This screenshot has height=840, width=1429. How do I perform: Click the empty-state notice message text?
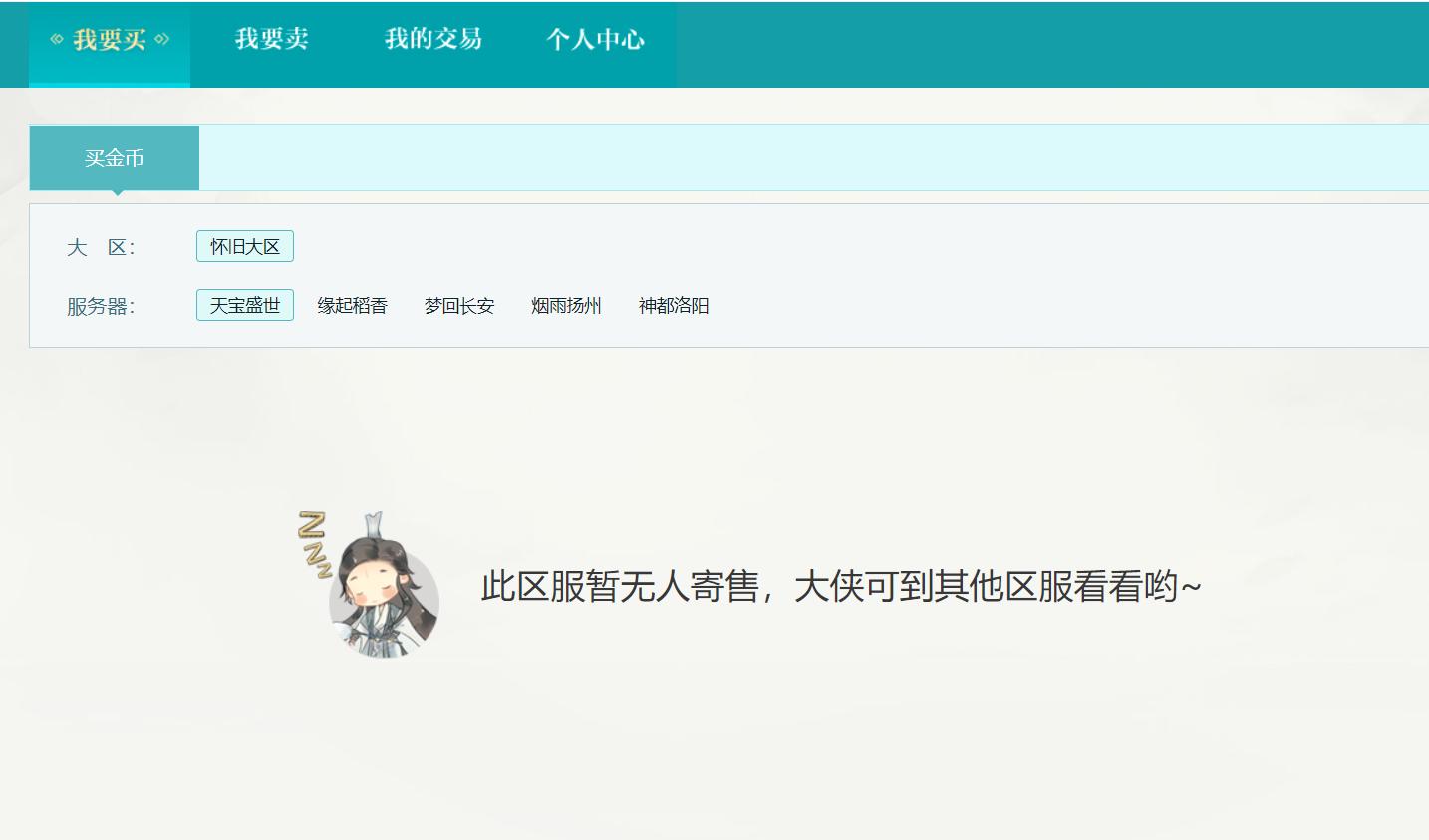pyautogui.click(x=840, y=588)
